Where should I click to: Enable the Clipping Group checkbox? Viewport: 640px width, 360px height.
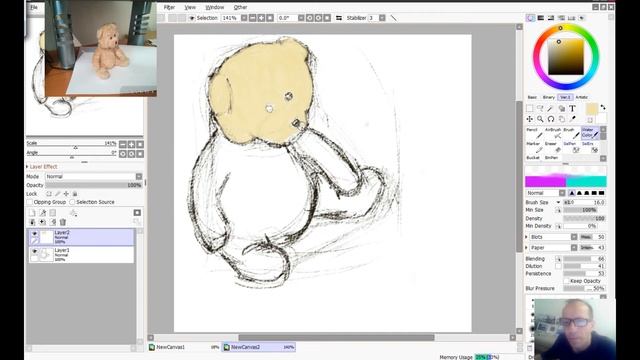[x=29, y=202]
